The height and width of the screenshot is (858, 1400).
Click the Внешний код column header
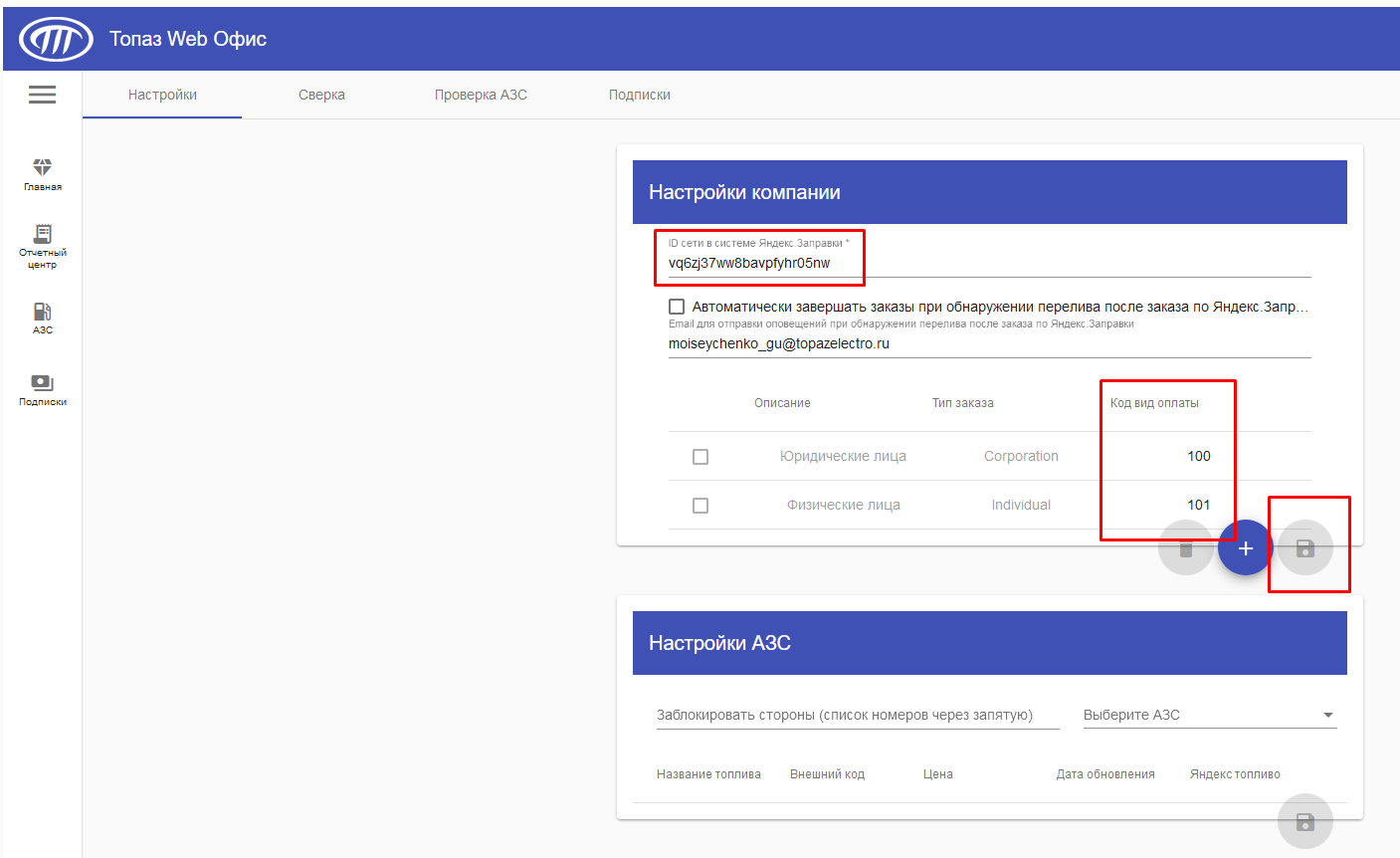point(827,774)
